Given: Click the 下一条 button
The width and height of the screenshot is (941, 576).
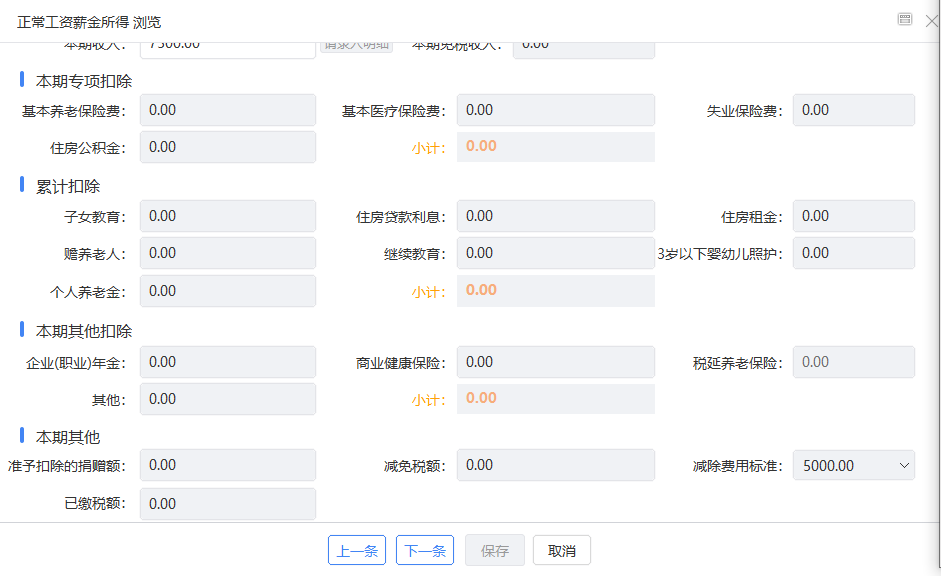Looking at the screenshot, I should [x=425, y=551].
